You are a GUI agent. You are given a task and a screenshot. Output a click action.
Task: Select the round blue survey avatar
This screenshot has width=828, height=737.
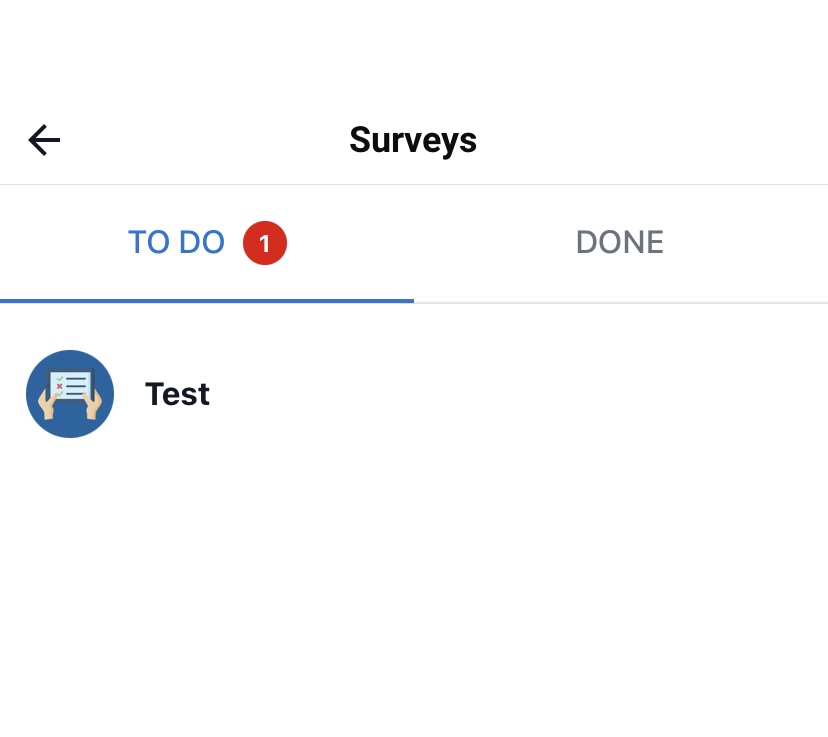tap(70, 394)
